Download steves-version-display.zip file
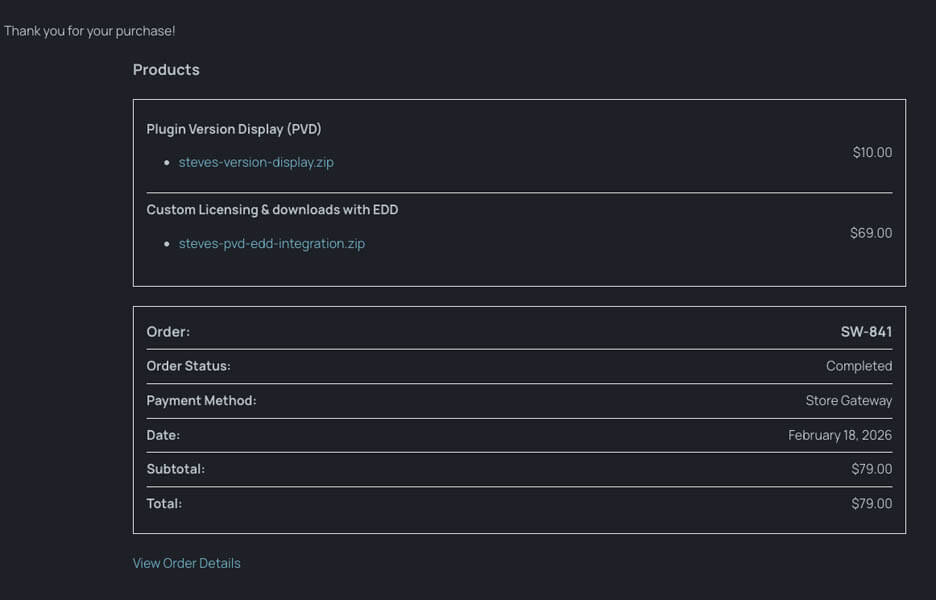Image resolution: width=936 pixels, height=600 pixels. (x=256, y=162)
